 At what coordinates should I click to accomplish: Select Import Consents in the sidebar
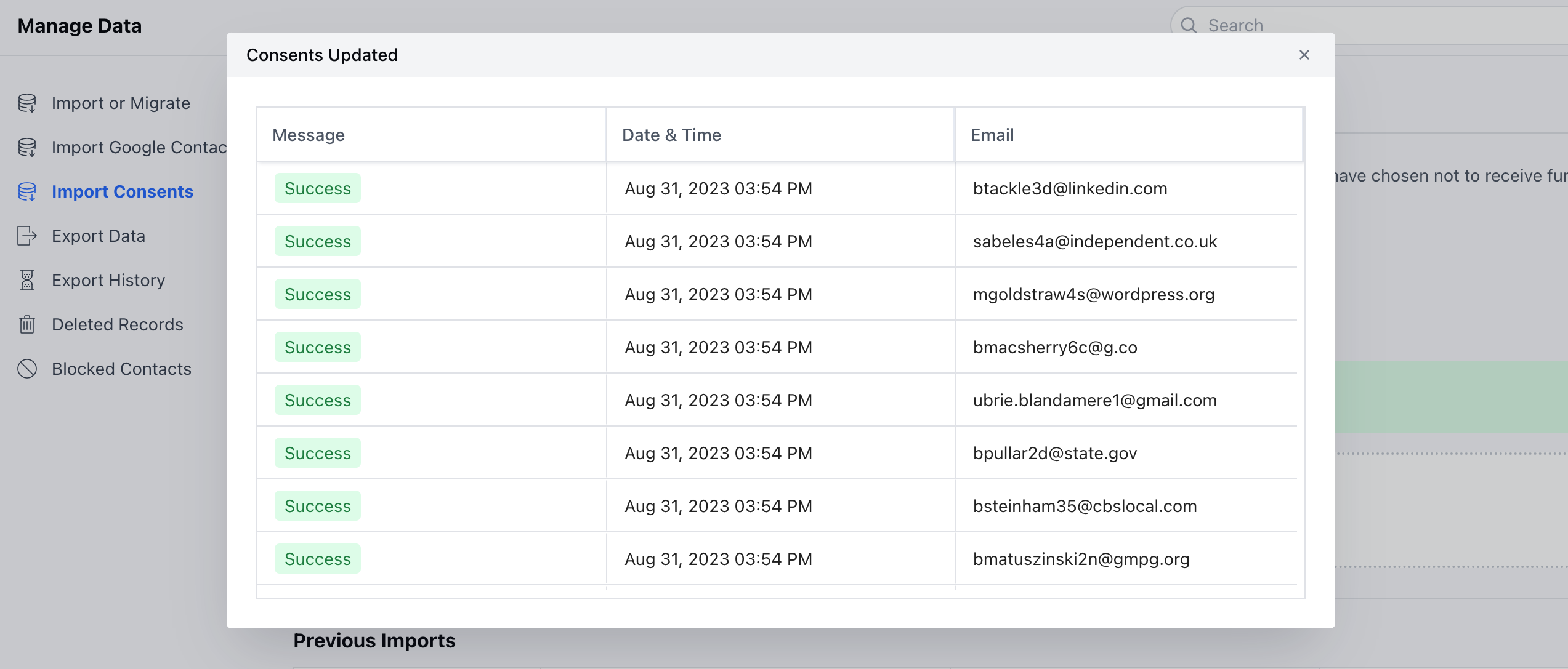[123, 191]
